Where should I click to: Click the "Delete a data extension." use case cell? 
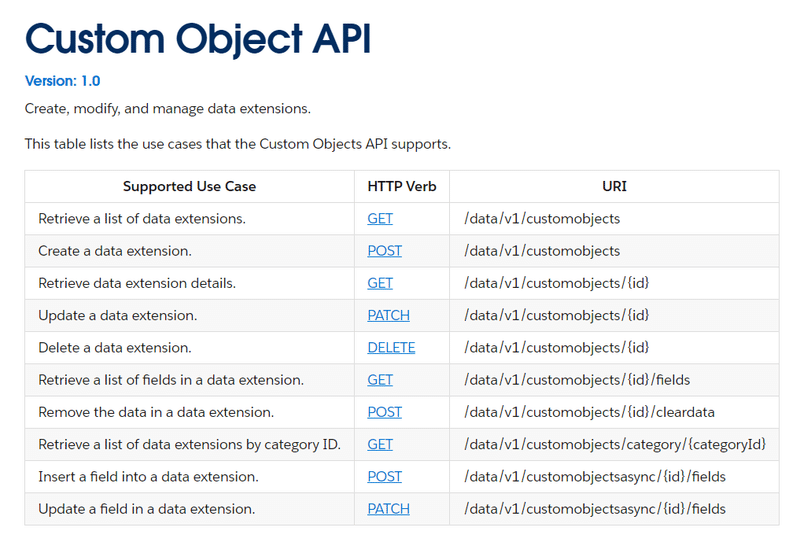tap(114, 348)
